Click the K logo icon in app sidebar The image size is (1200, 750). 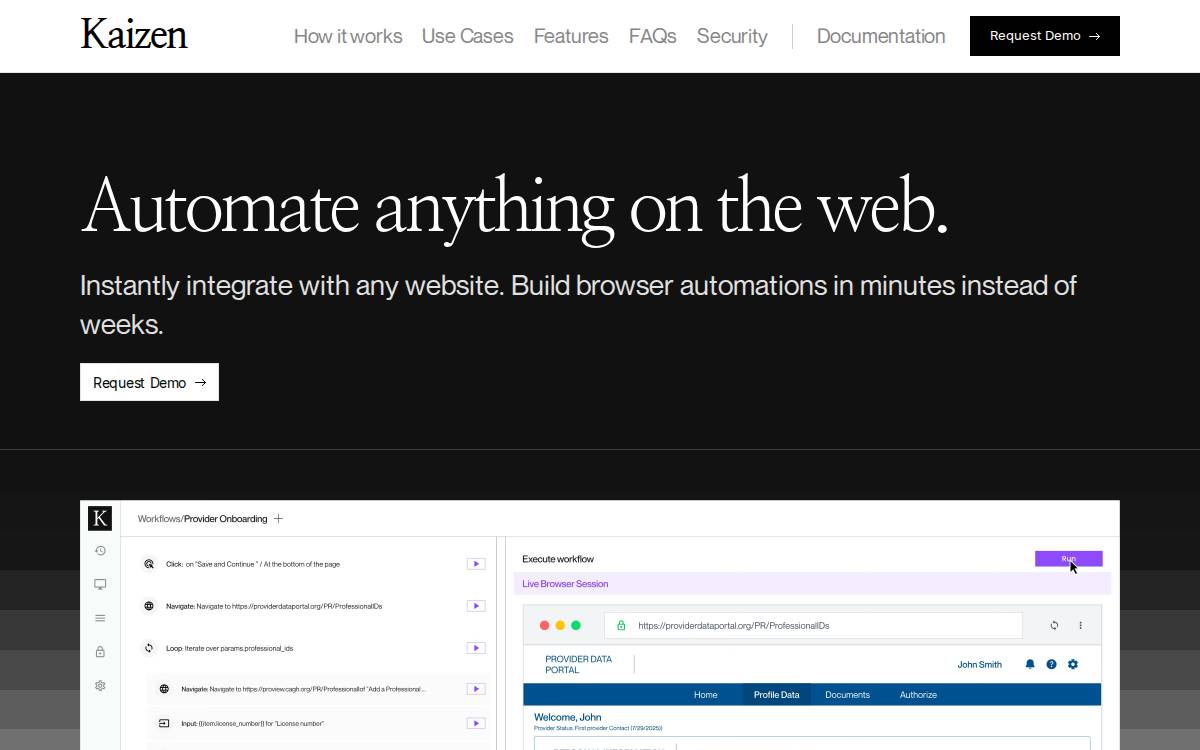point(100,518)
